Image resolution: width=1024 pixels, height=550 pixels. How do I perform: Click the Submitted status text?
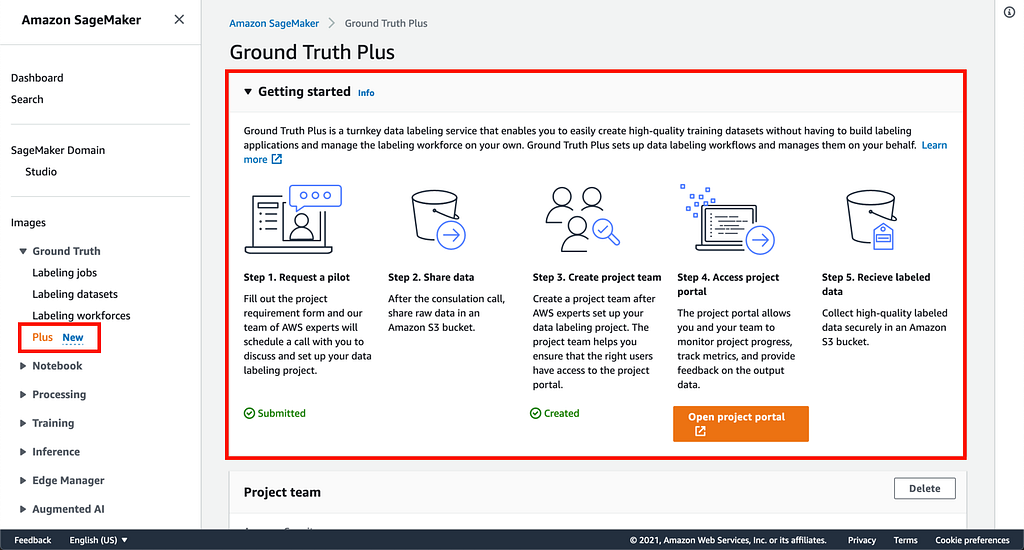coord(281,413)
